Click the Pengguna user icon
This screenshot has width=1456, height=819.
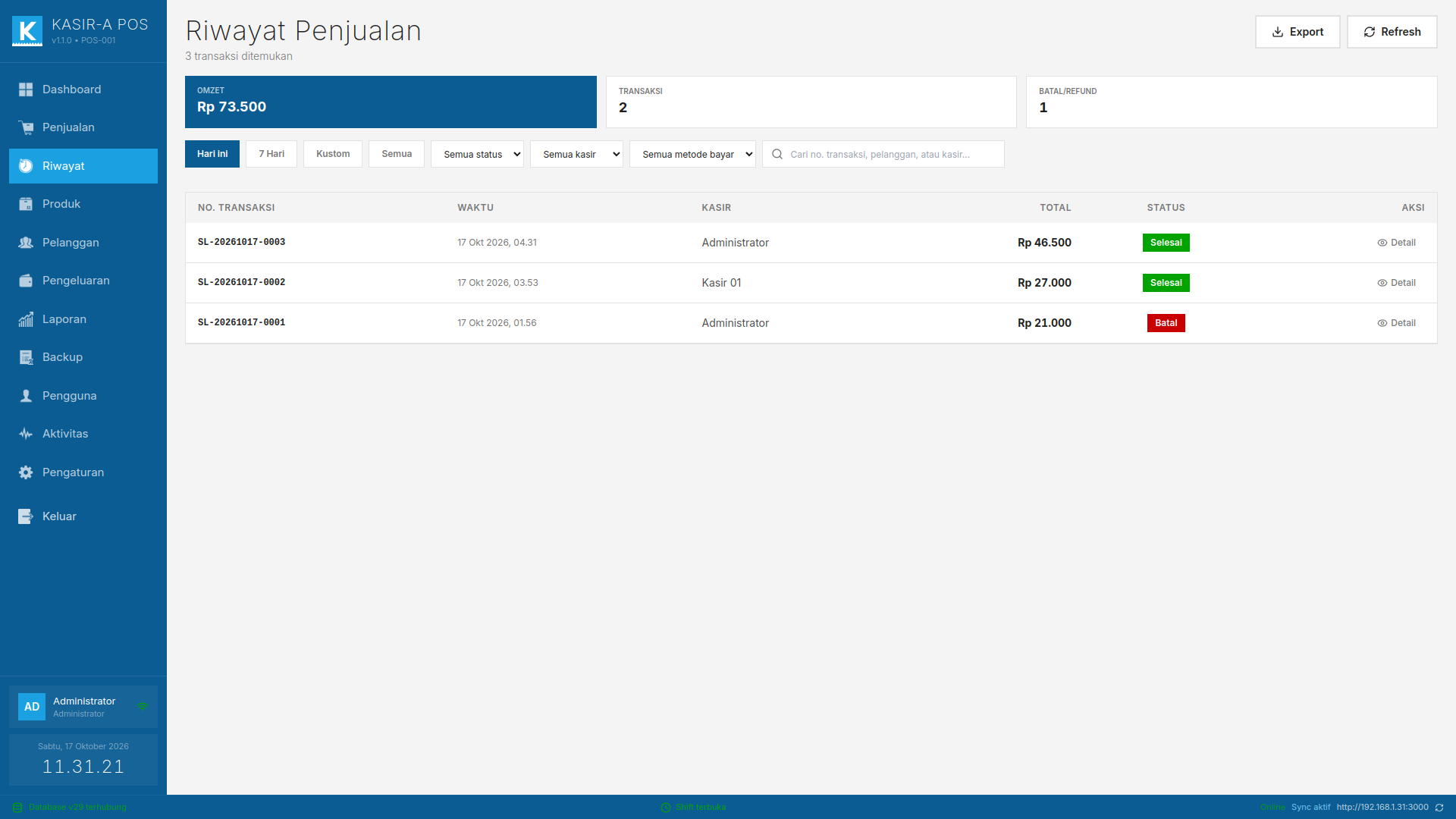26,396
